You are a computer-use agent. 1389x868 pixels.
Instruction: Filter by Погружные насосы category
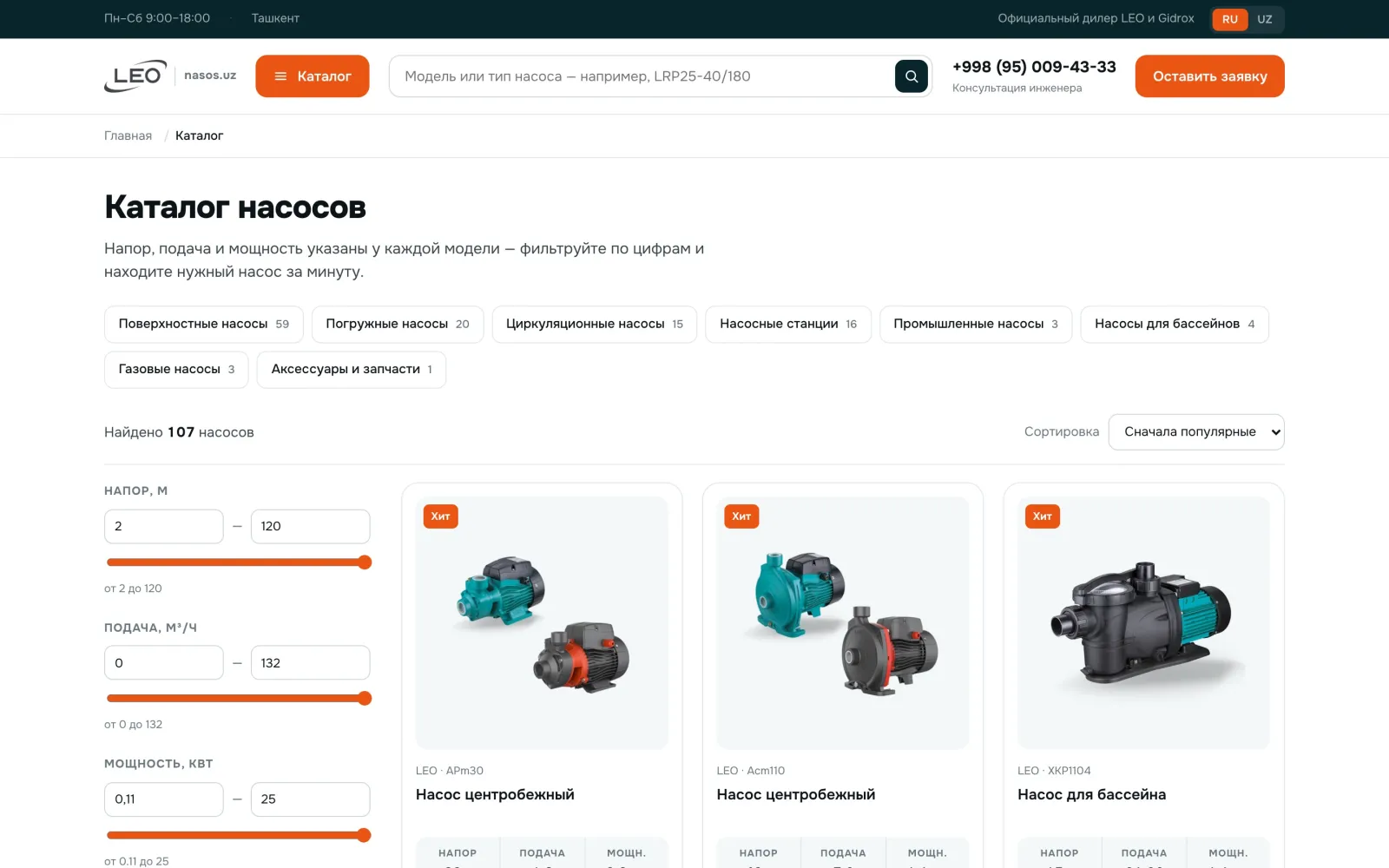[x=398, y=325]
